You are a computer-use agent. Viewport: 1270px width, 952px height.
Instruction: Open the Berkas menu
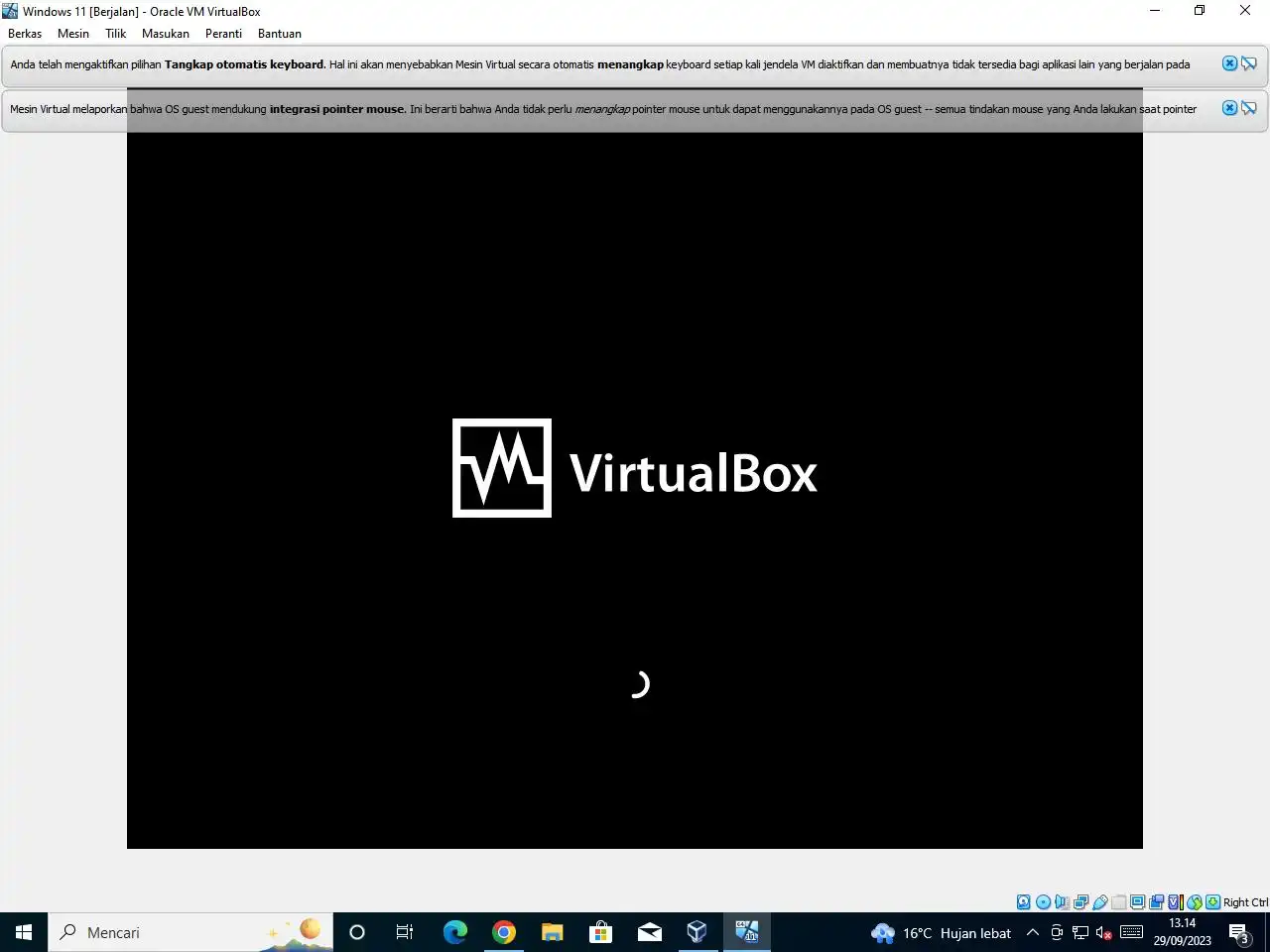point(25,33)
